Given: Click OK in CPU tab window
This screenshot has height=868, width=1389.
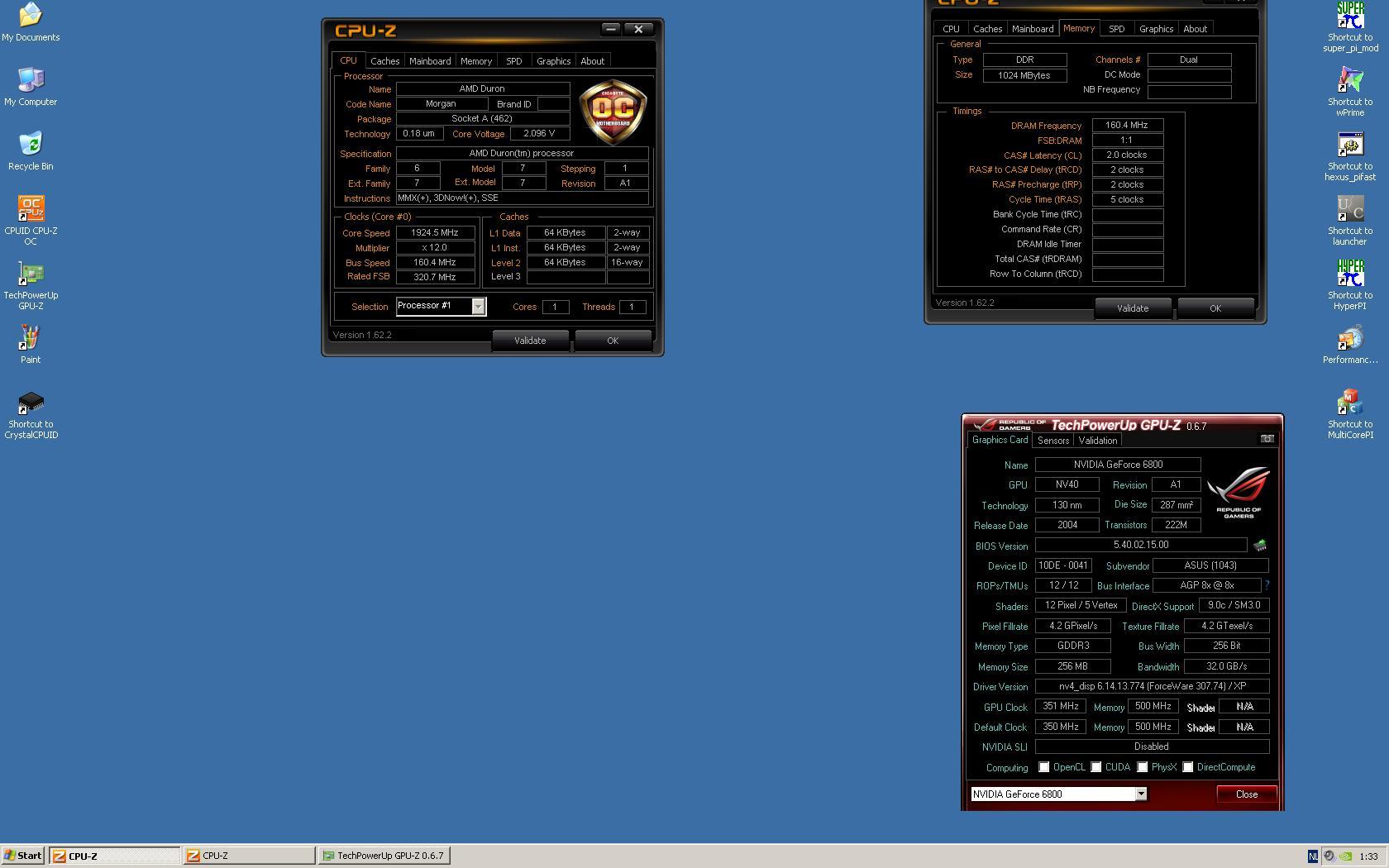Looking at the screenshot, I should (613, 341).
